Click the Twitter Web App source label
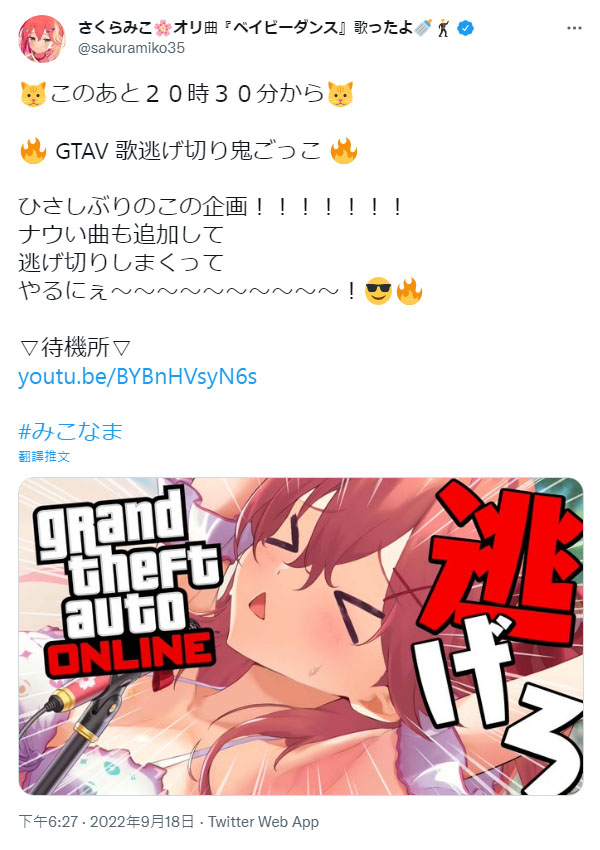 point(263,822)
